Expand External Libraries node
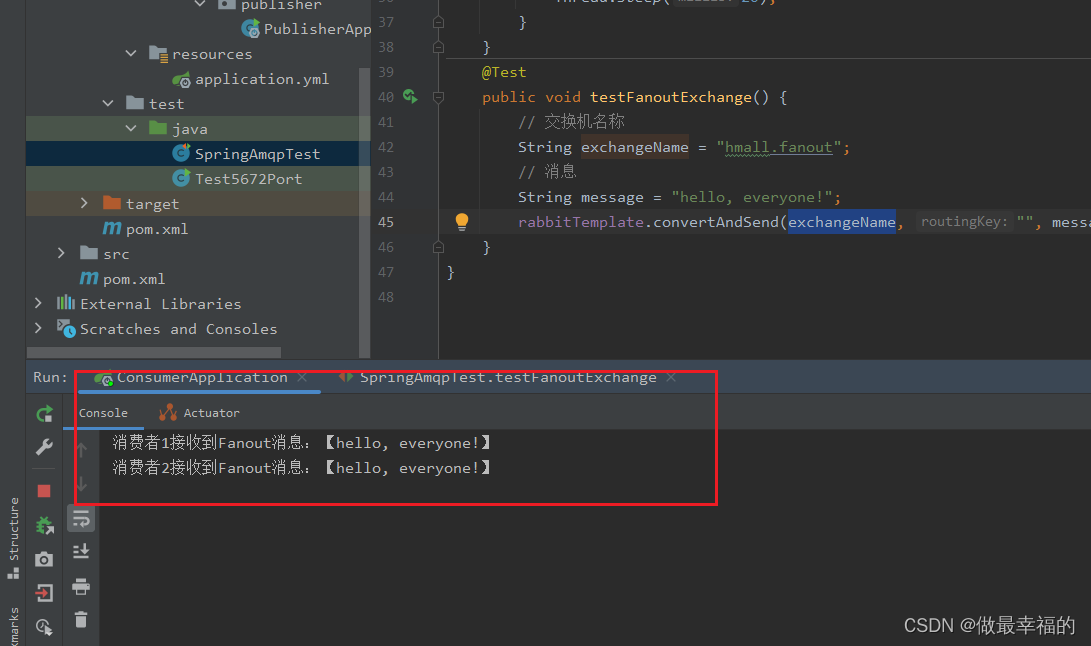1091x646 pixels. pos(38,304)
